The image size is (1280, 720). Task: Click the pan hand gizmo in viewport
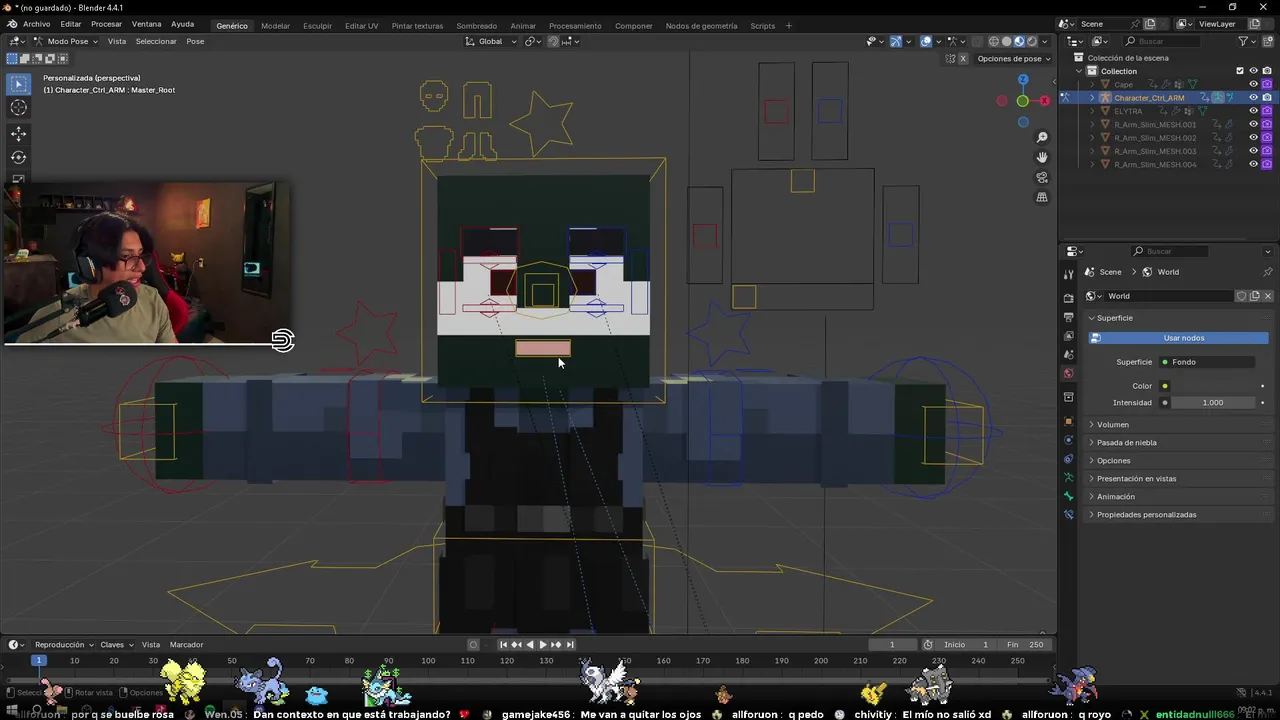[1042, 157]
